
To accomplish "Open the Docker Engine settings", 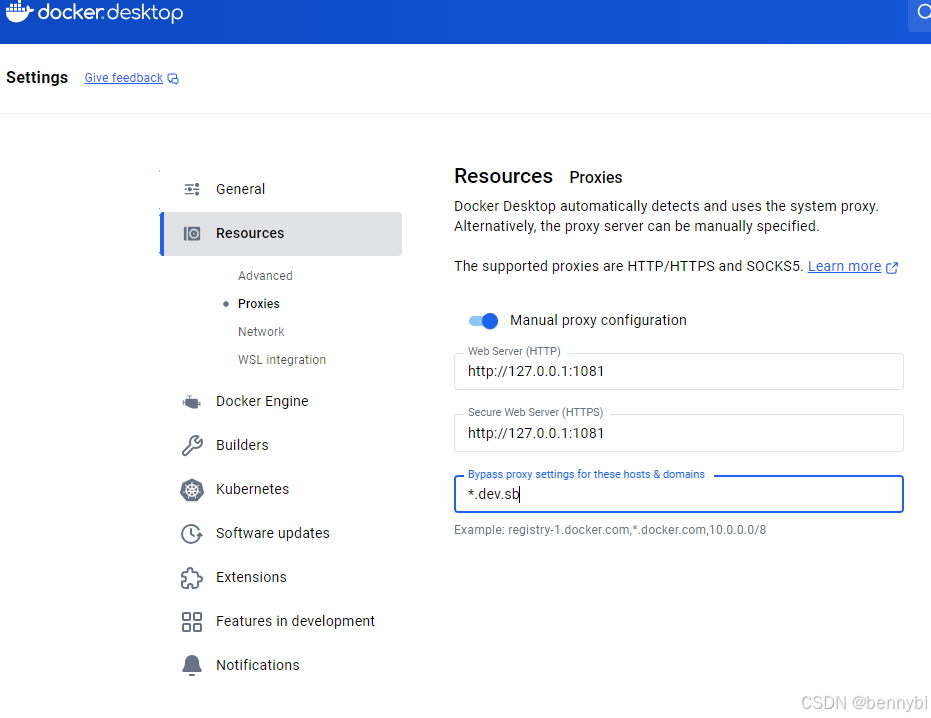I will (281, 401).
